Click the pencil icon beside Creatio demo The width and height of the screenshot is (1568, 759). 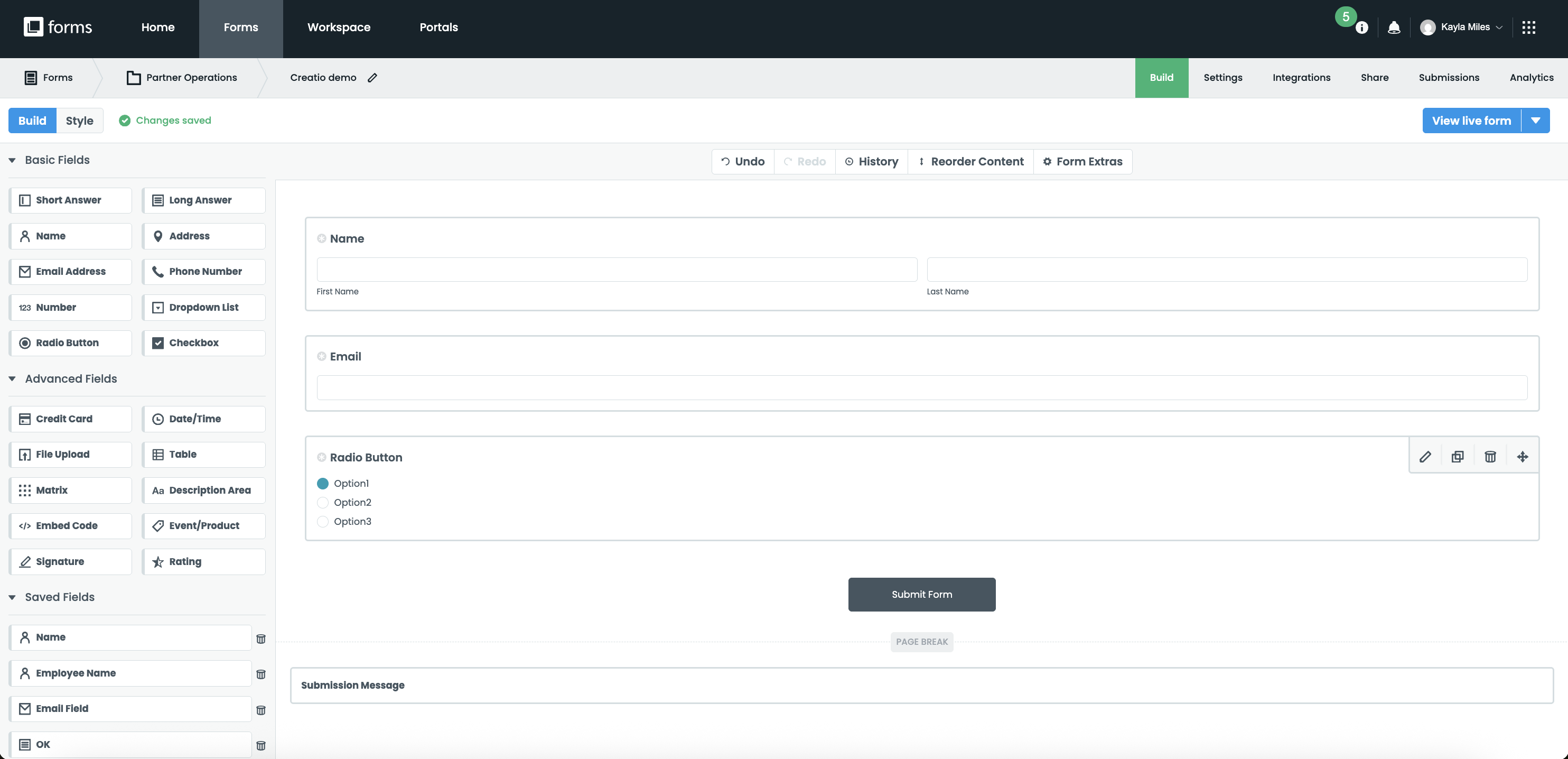pos(372,77)
